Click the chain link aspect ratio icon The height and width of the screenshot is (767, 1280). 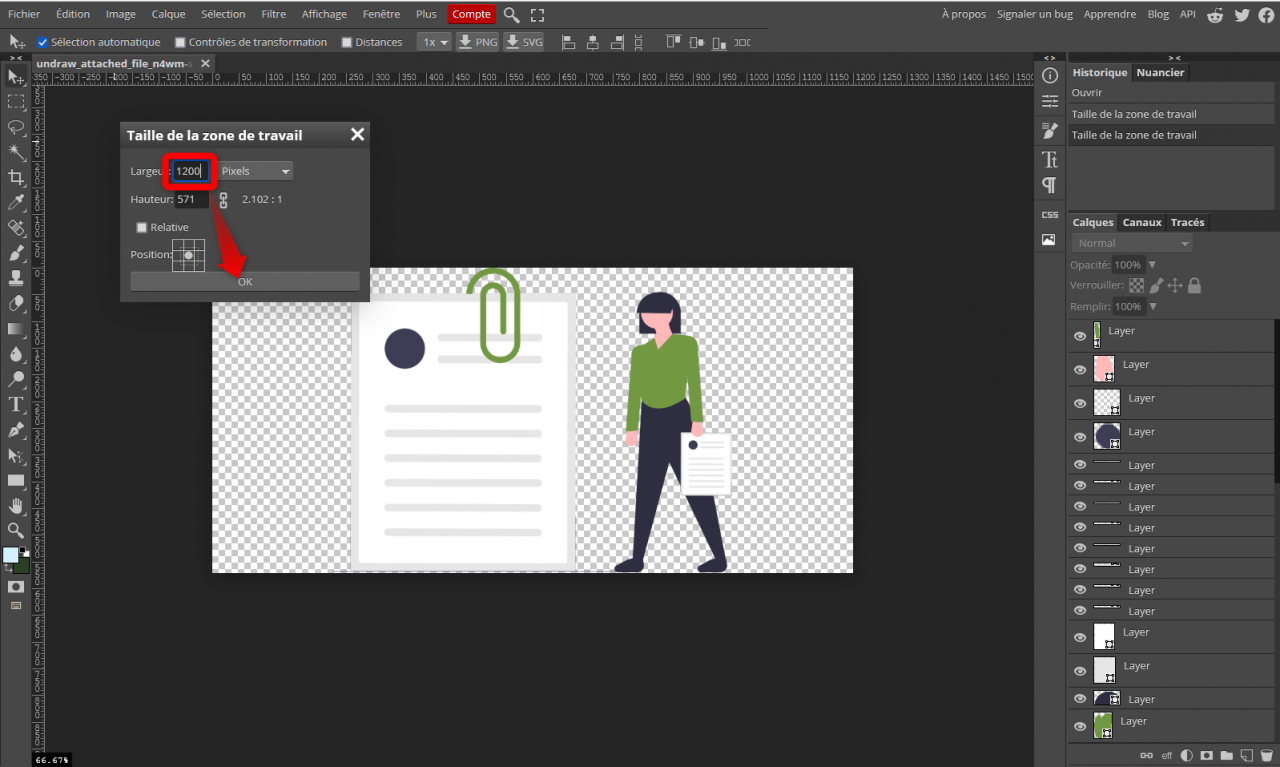coord(223,200)
